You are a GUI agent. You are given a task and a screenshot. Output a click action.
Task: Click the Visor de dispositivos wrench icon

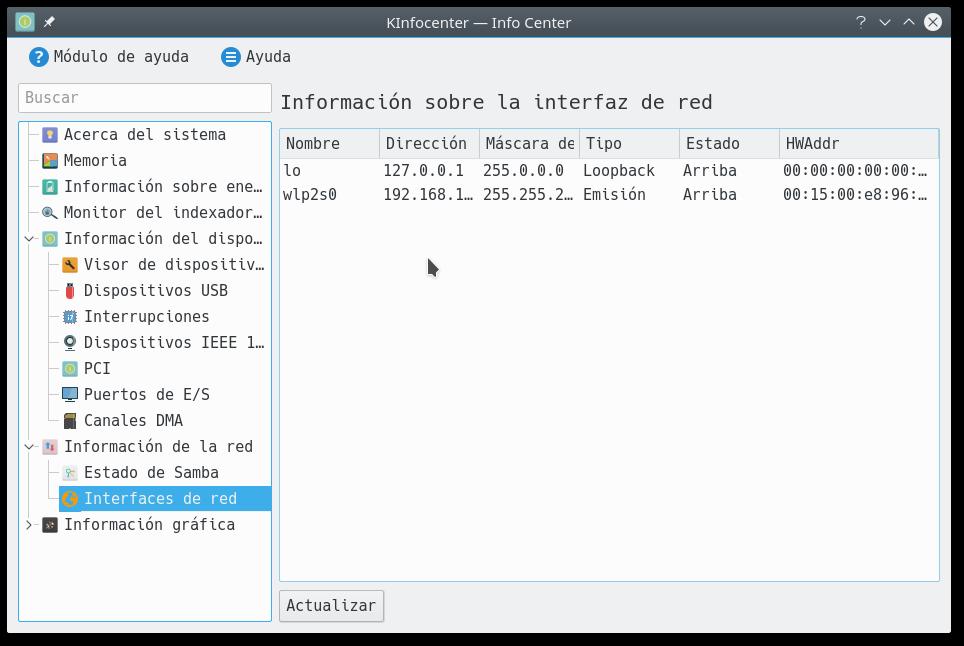click(x=69, y=264)
